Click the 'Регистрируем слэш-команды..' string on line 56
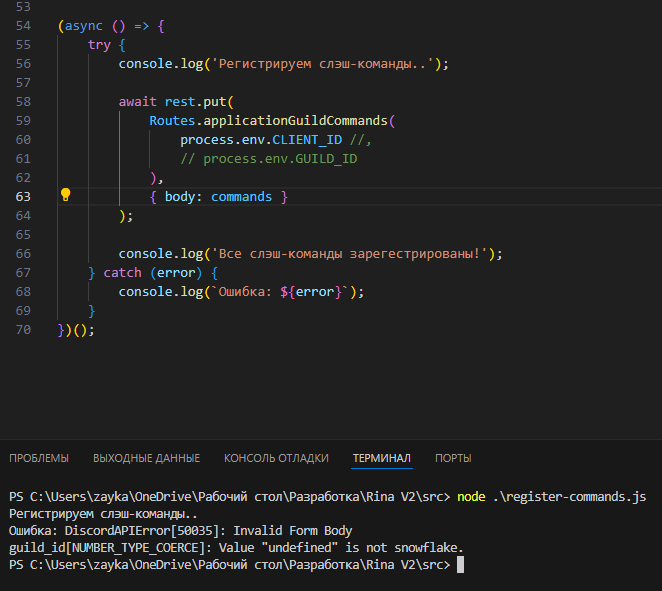The width and height of the screenshot is (662, 591). (x=323, y=64)
